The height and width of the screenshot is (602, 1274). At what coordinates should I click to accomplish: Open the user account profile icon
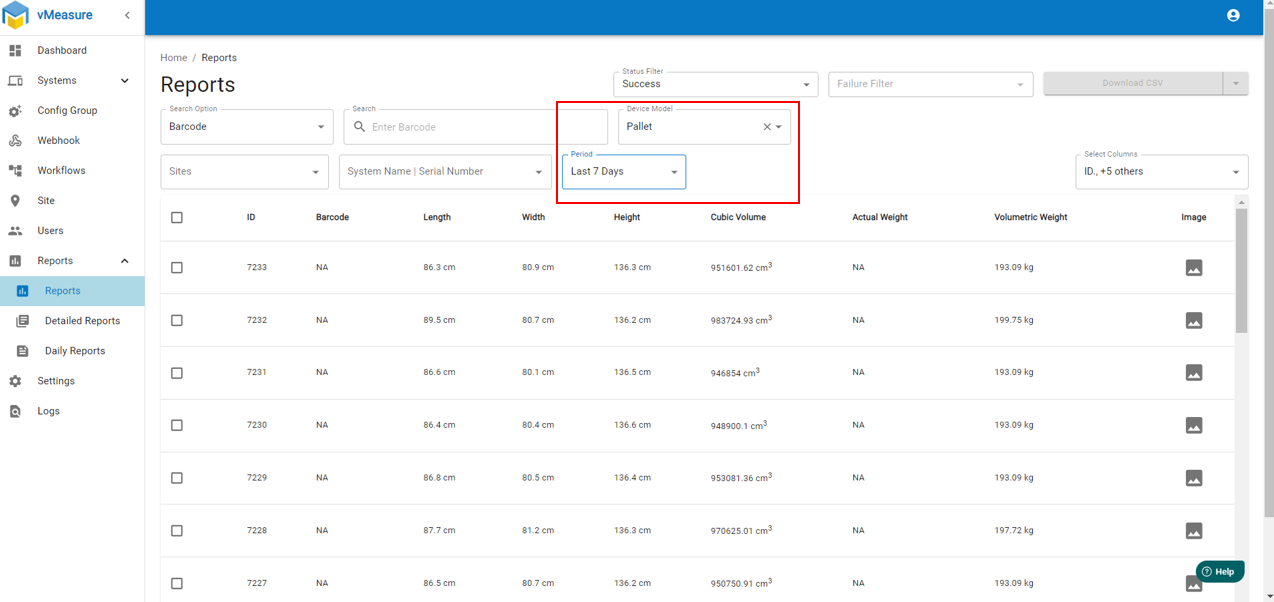tap(1232, 15)
